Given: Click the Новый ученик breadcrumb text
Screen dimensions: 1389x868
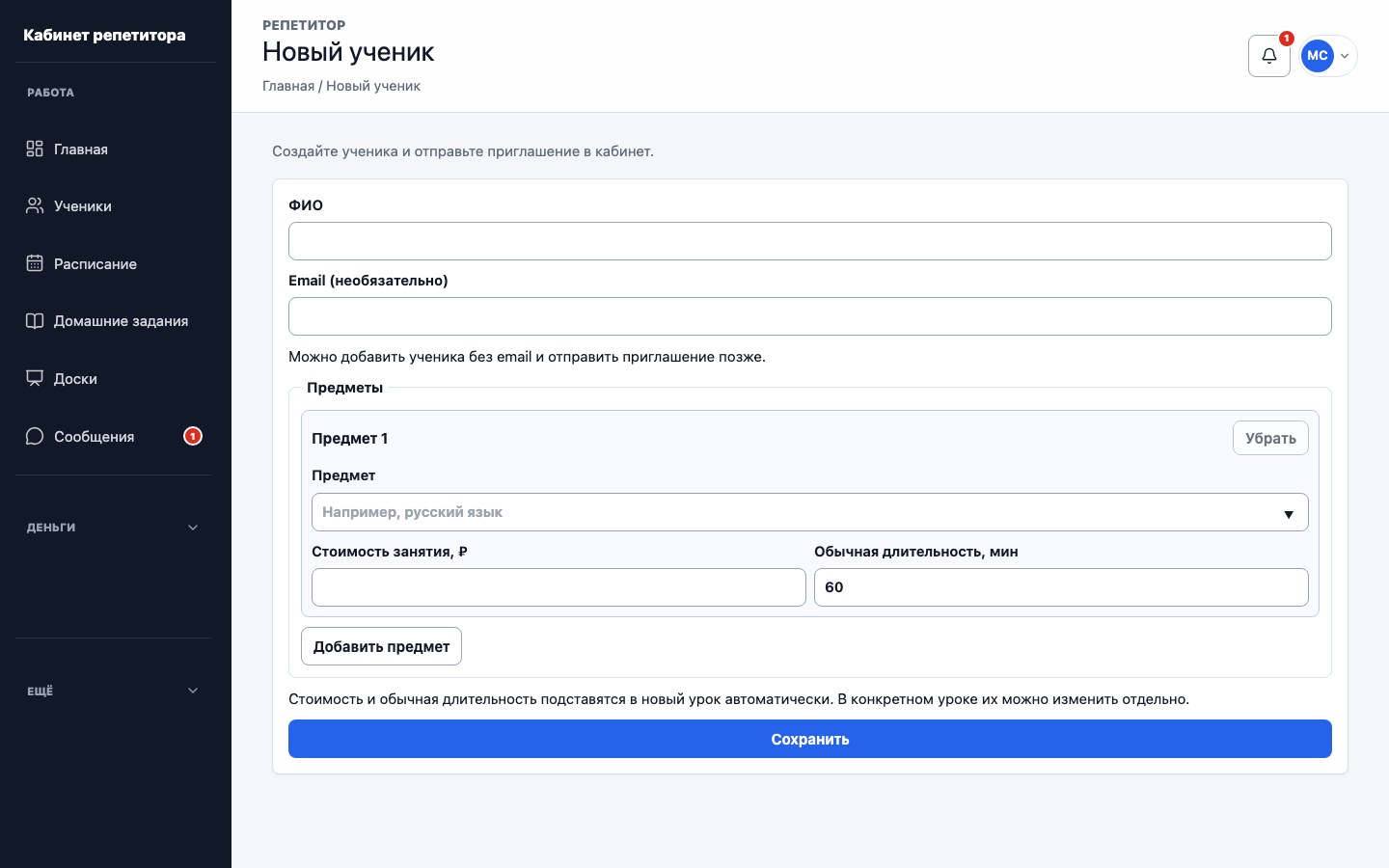Looking at the screenshot, I should [373, 86].
